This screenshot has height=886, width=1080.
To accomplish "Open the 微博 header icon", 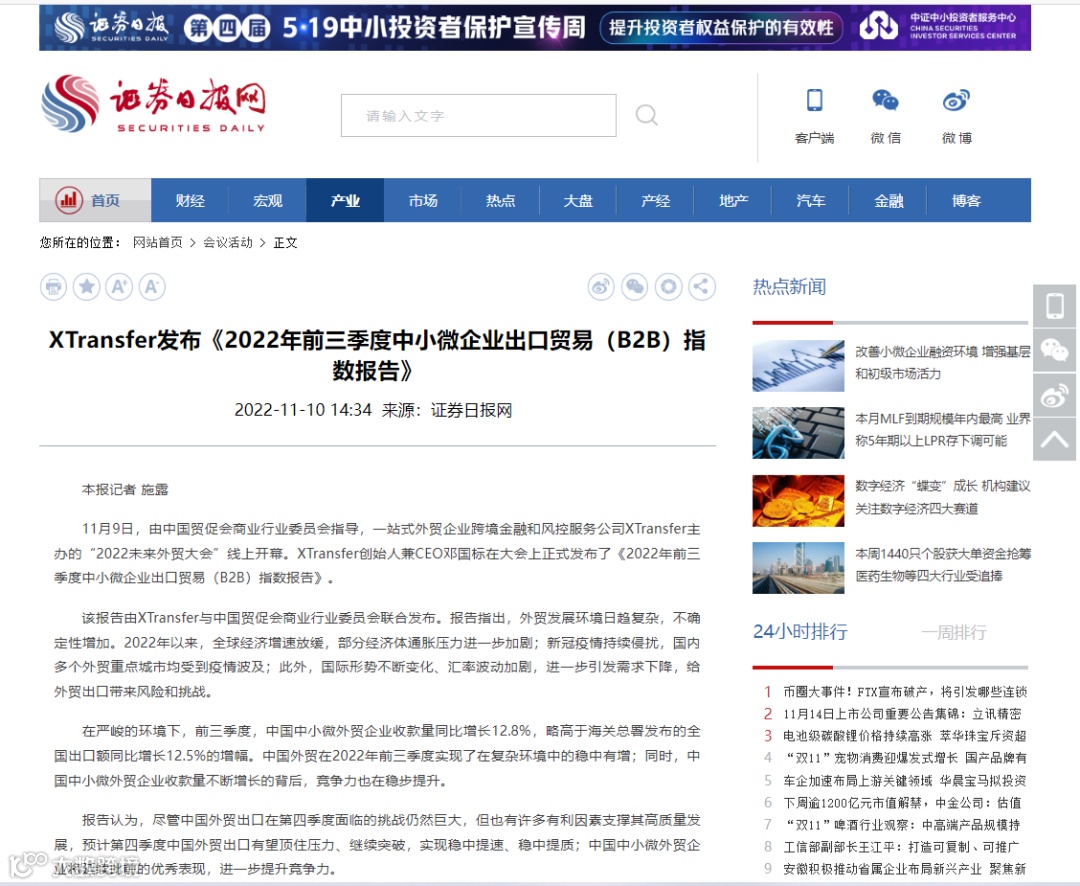I will click(956, 101).
